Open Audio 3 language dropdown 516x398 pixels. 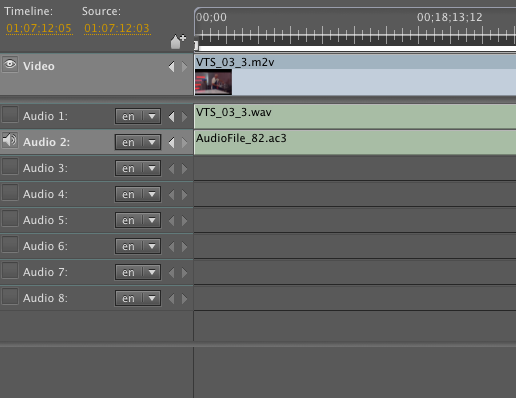[x=138, y=168]
